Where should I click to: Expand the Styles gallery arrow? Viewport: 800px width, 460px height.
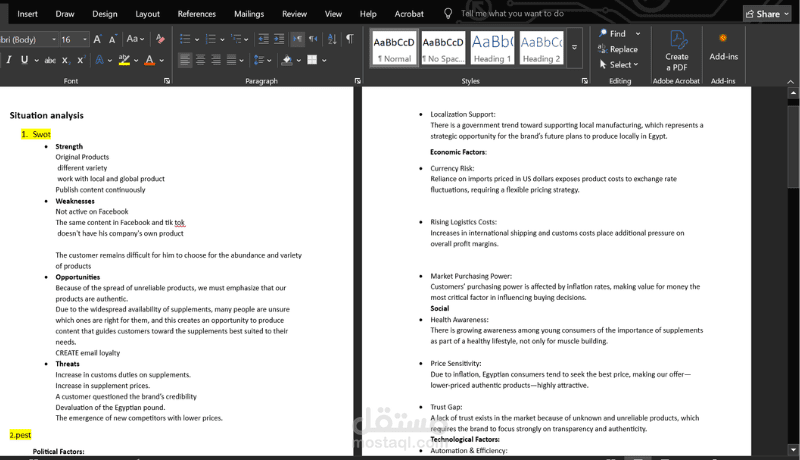tap(574, 47)
